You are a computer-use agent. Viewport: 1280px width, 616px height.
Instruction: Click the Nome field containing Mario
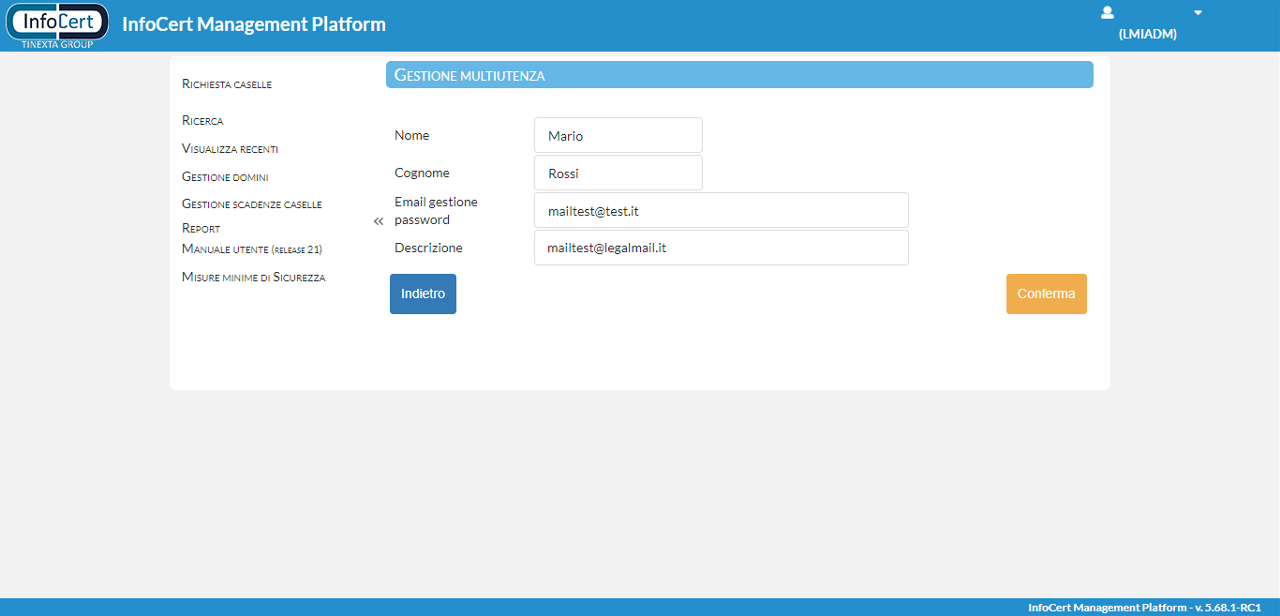pyautogui.click(x=618, y=136)
